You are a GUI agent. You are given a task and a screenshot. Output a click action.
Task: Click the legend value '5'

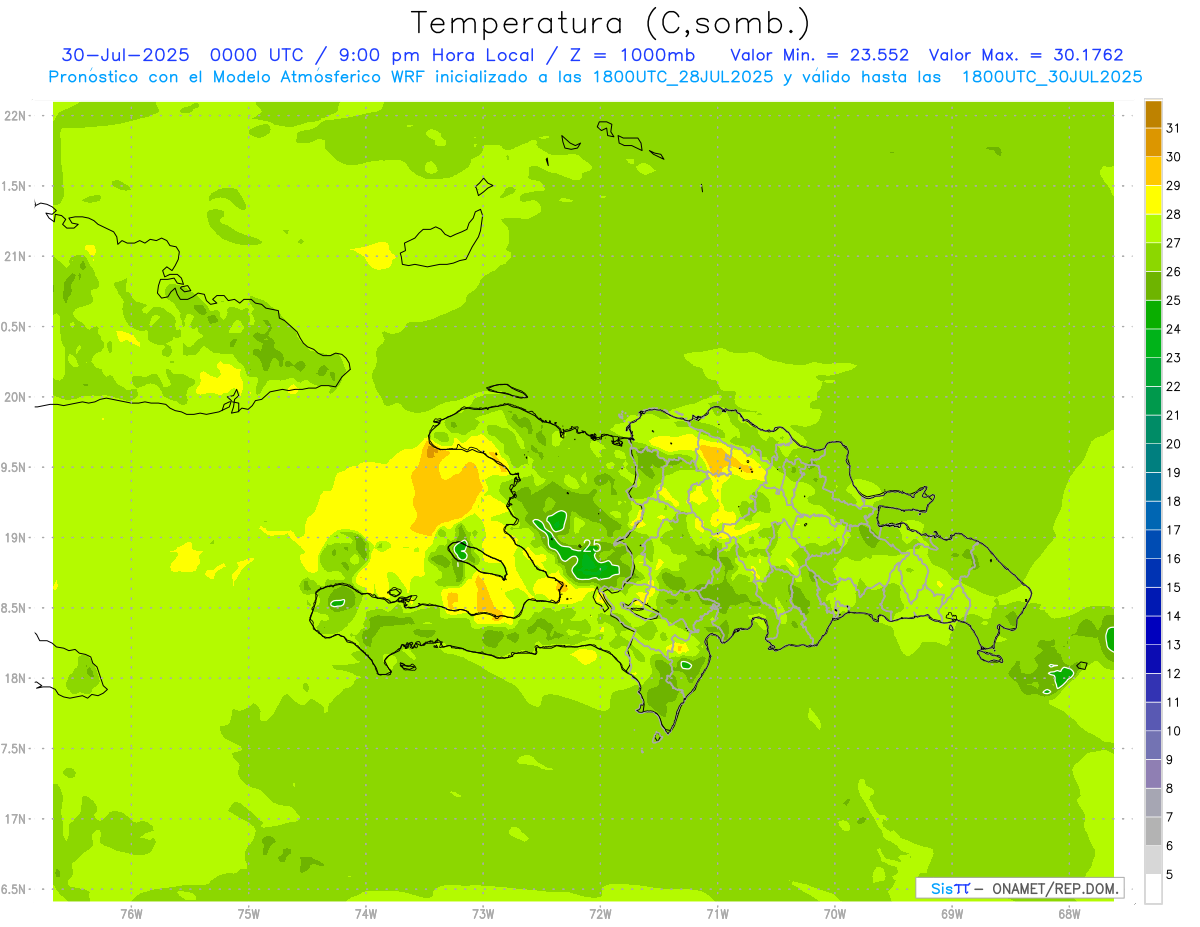(1170, 874)
